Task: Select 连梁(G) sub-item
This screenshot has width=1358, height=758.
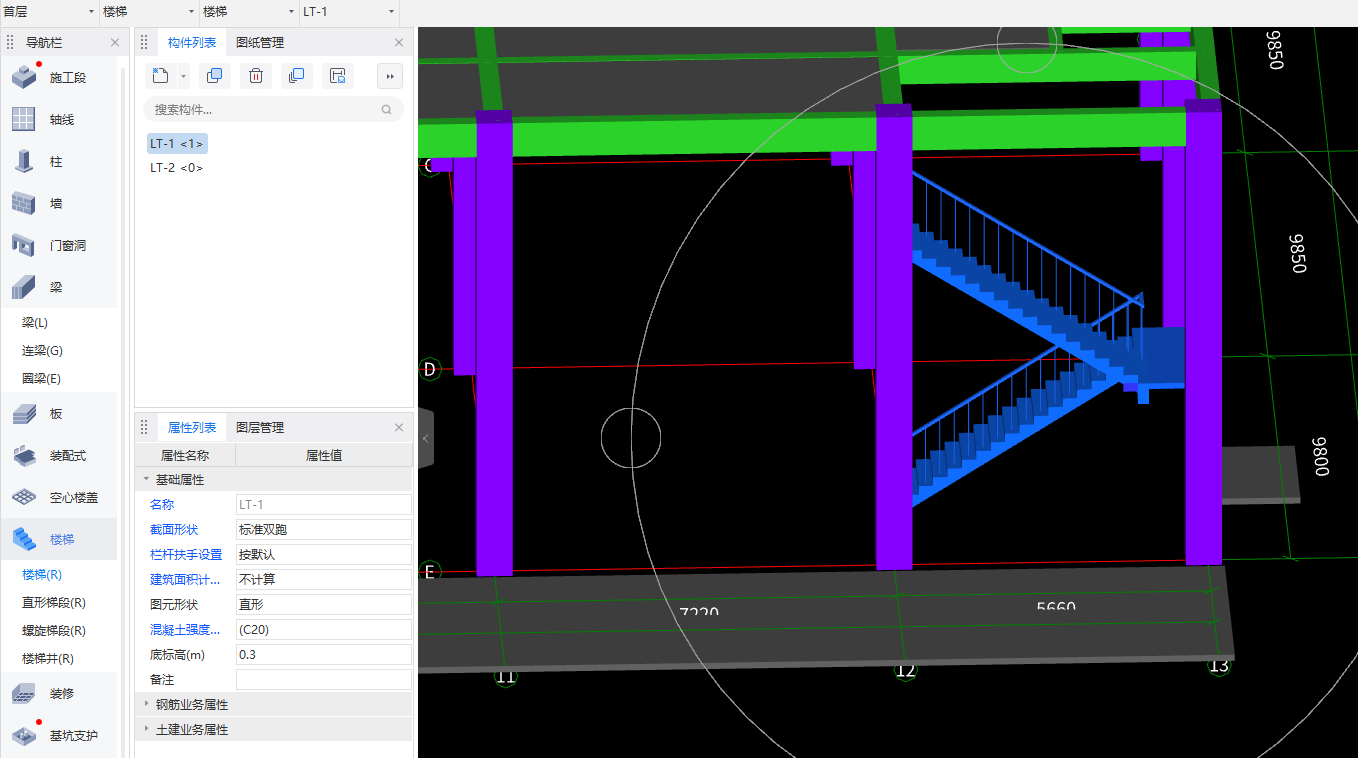Action: 42,351
